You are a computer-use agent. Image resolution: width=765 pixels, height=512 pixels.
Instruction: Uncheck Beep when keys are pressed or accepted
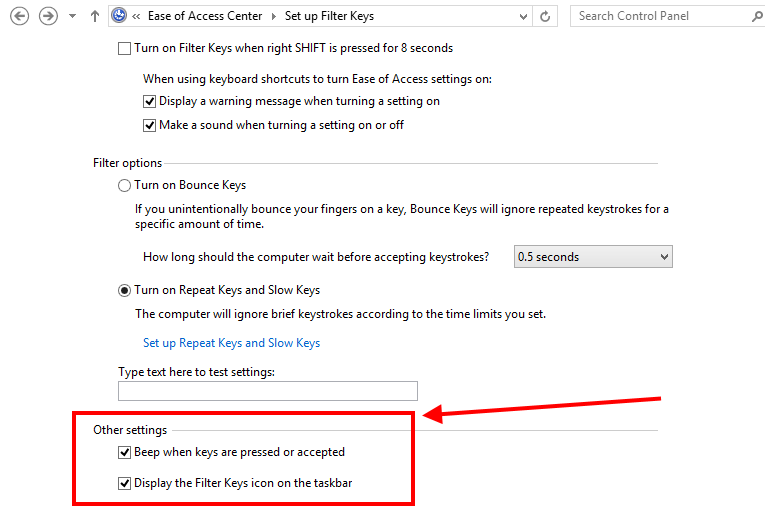(x=124, y=452)
